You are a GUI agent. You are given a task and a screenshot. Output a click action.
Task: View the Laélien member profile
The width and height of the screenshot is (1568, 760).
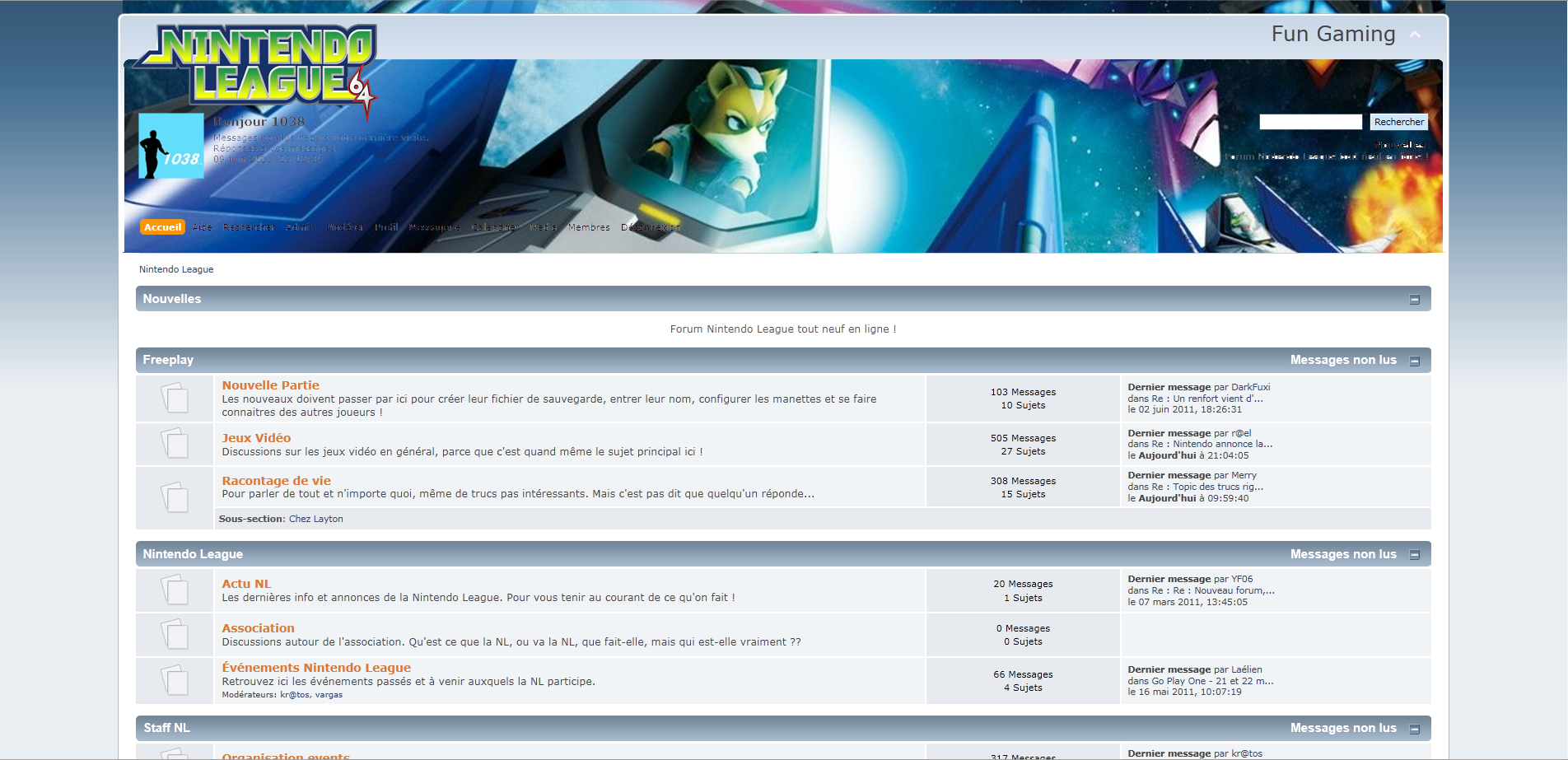click(x=1246, y=669)
